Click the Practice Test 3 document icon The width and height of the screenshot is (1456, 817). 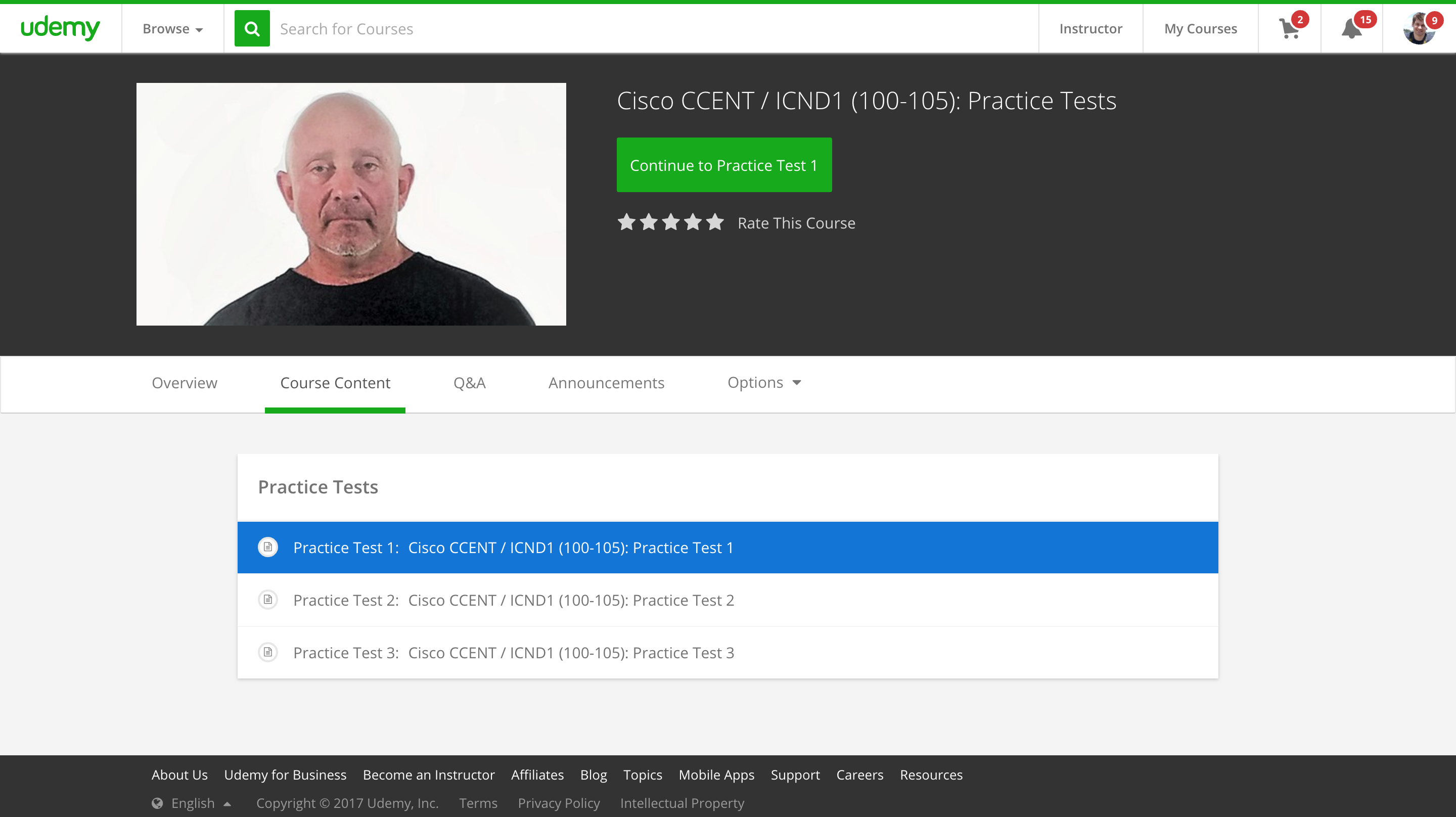(x=268, y=653)
